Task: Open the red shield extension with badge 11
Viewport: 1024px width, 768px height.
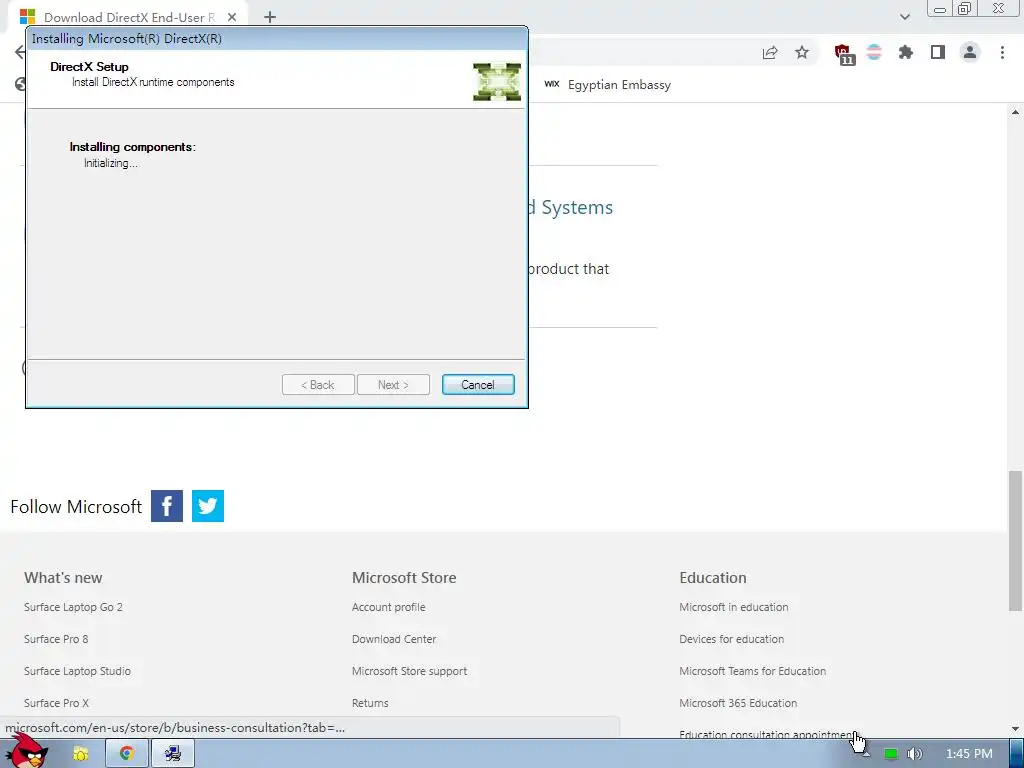Action: pyautogui.click(x=844, y=54)
